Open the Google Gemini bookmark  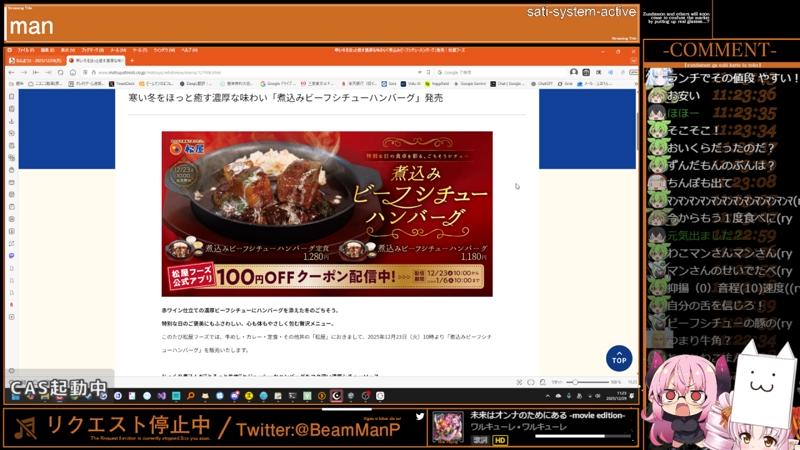point(470,84)
